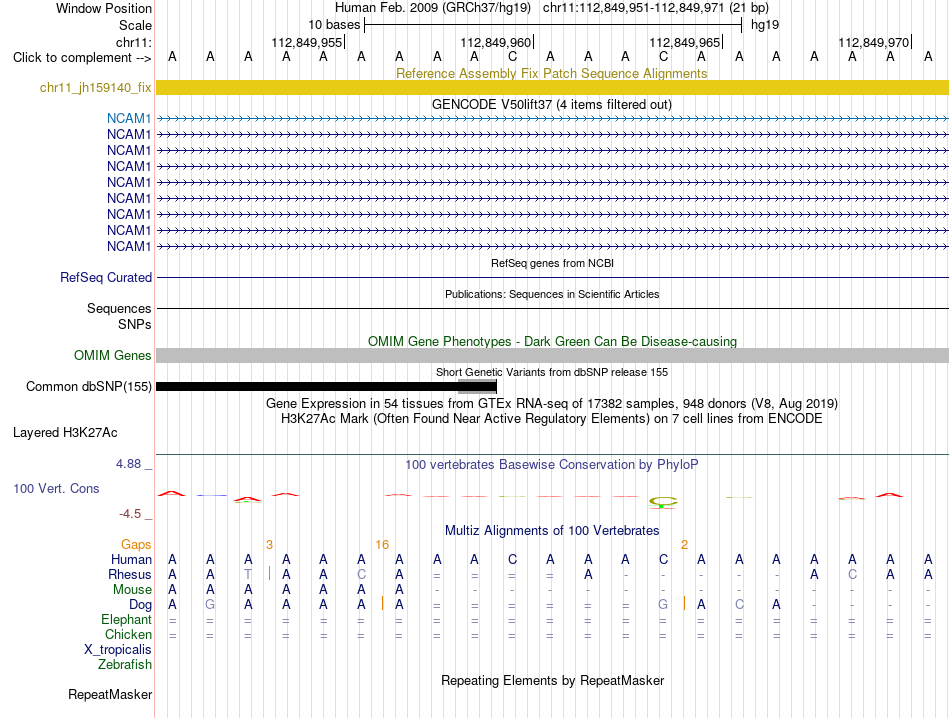This screenshot has width=950, height=718.
Task: Open the RefSeq Curated track label
Action: pyautogui.click(x=106, y=278)
